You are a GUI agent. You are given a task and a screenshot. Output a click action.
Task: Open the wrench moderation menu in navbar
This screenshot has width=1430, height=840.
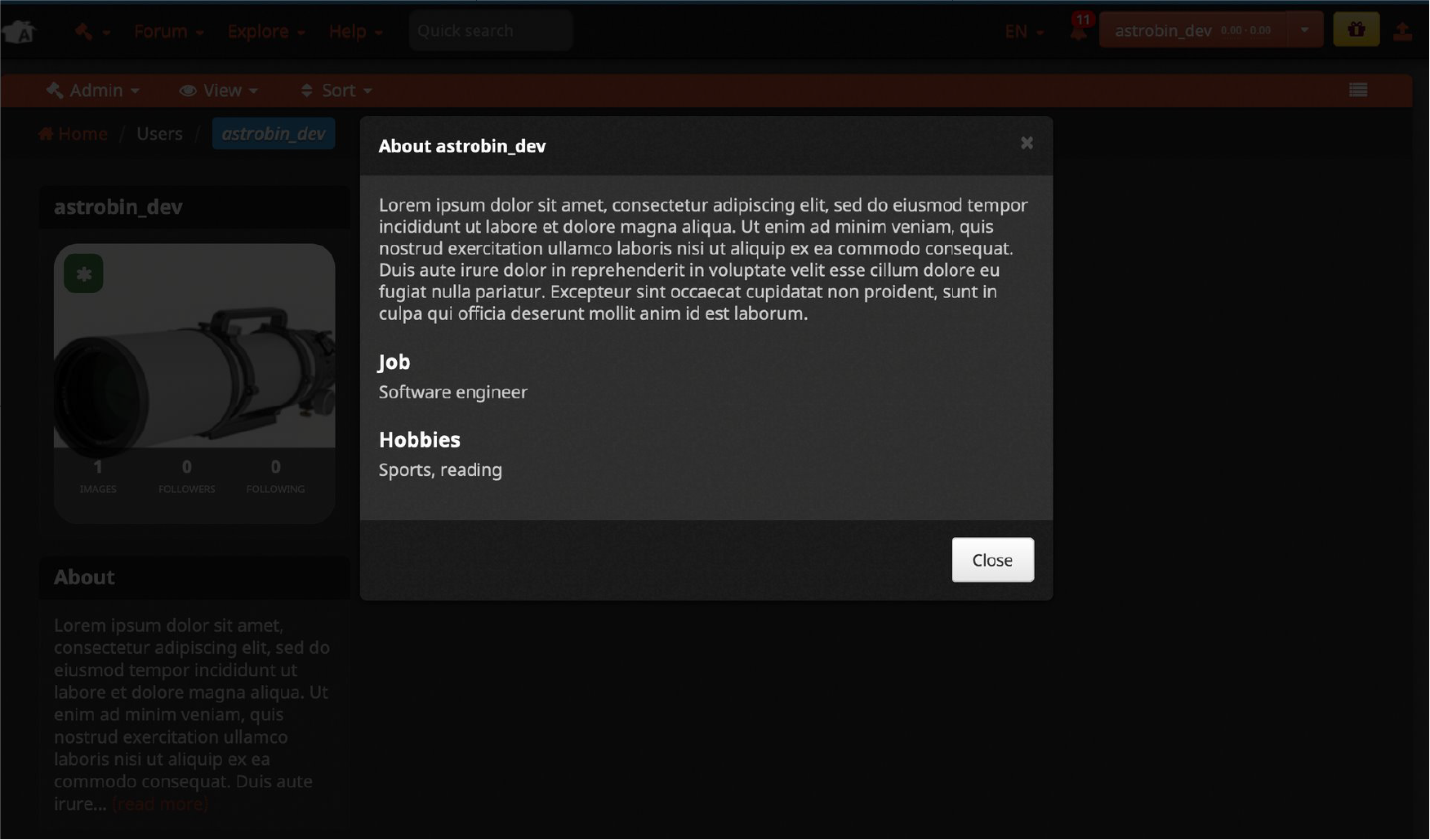[91, 31]
